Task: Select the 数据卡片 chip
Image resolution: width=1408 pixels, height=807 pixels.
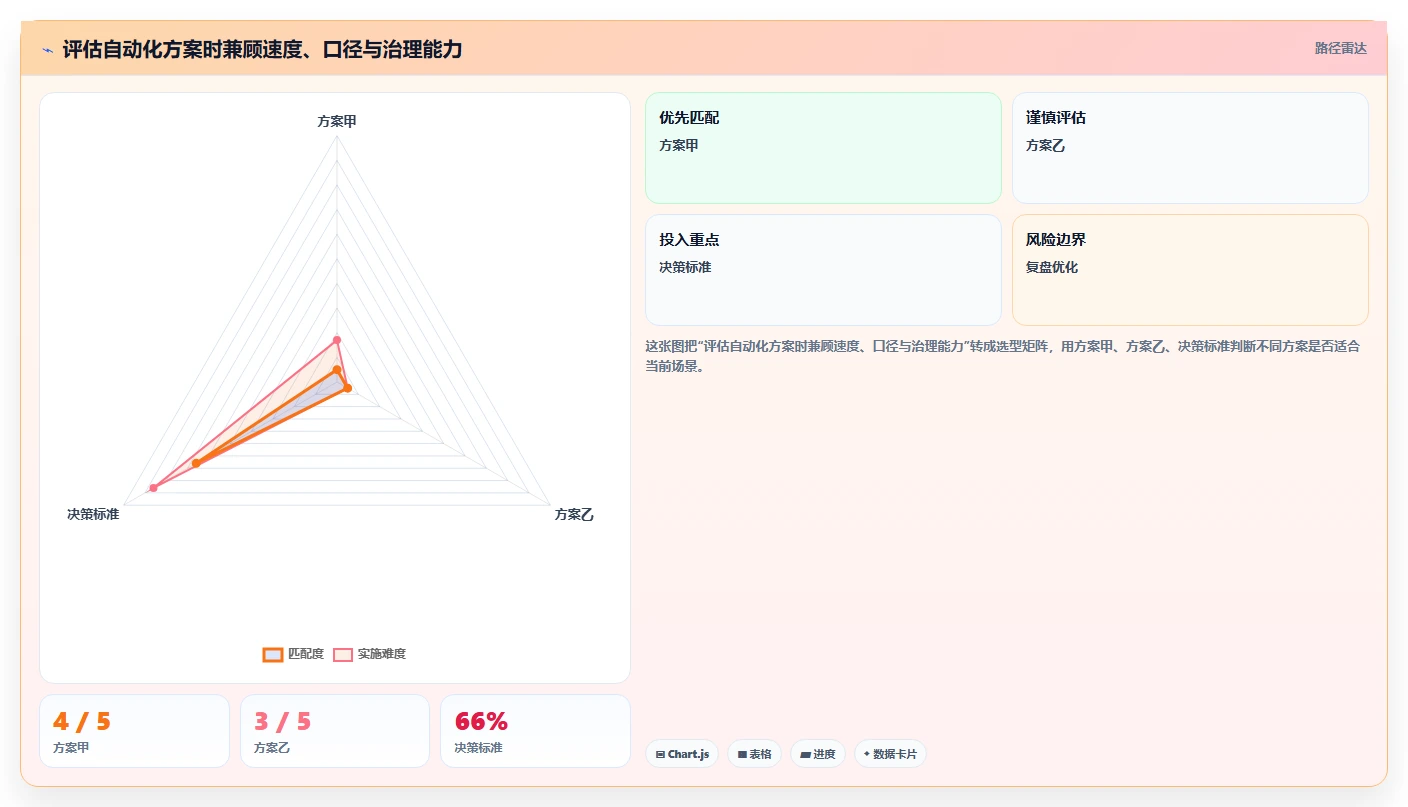Action: click(890, 754)
